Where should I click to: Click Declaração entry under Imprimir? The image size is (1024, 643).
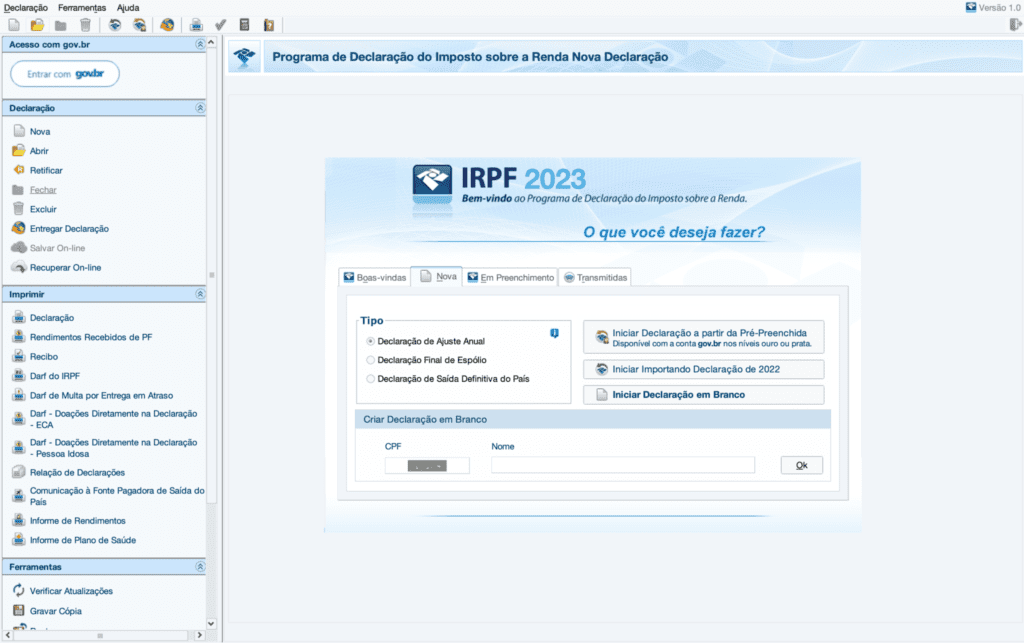pos(52,318)
